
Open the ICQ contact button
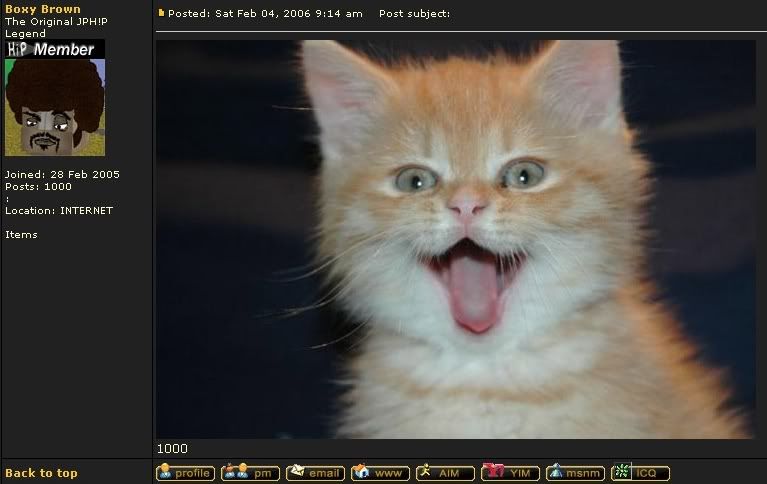(x=641, y=473)
